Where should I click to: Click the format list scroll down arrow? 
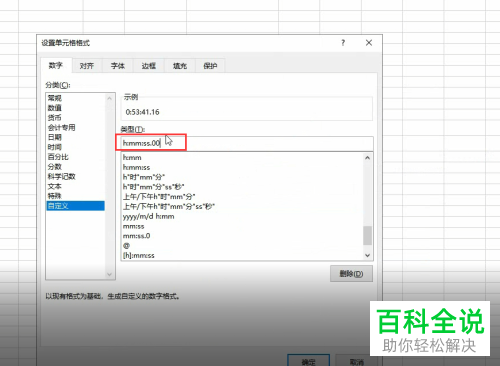368,255
